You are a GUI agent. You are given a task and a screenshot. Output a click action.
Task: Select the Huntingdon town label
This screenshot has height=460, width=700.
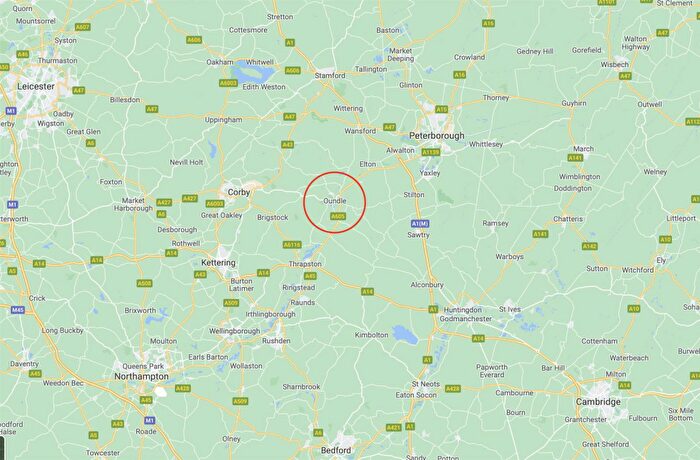[462, 310]
